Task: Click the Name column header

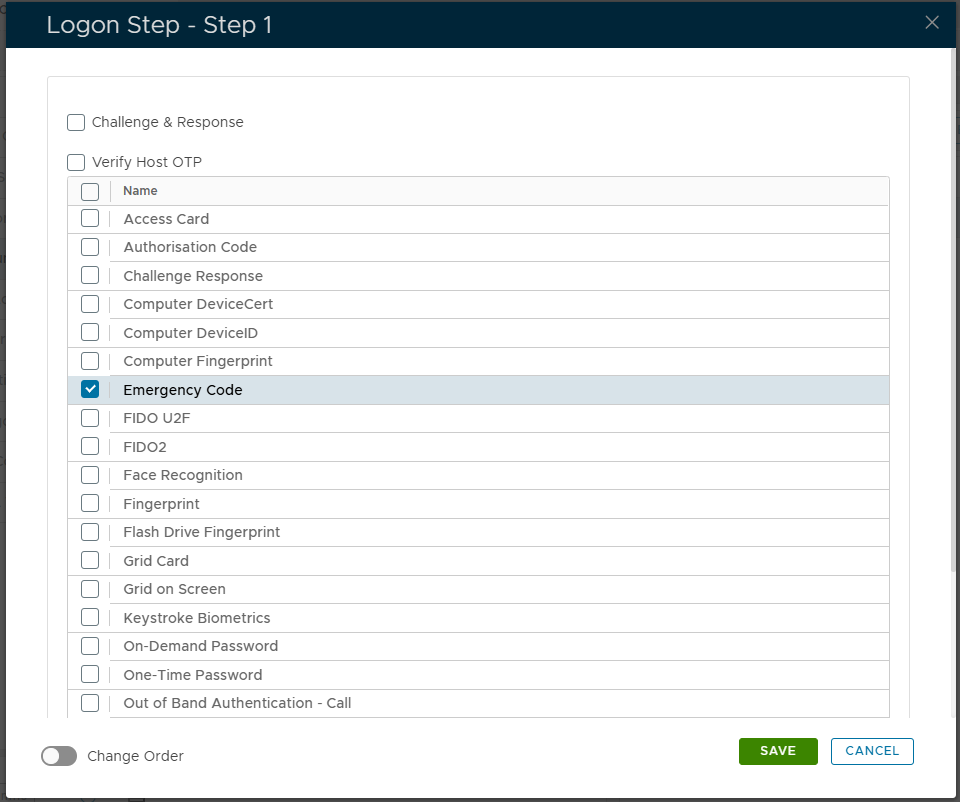Action: tap(141, 191)
